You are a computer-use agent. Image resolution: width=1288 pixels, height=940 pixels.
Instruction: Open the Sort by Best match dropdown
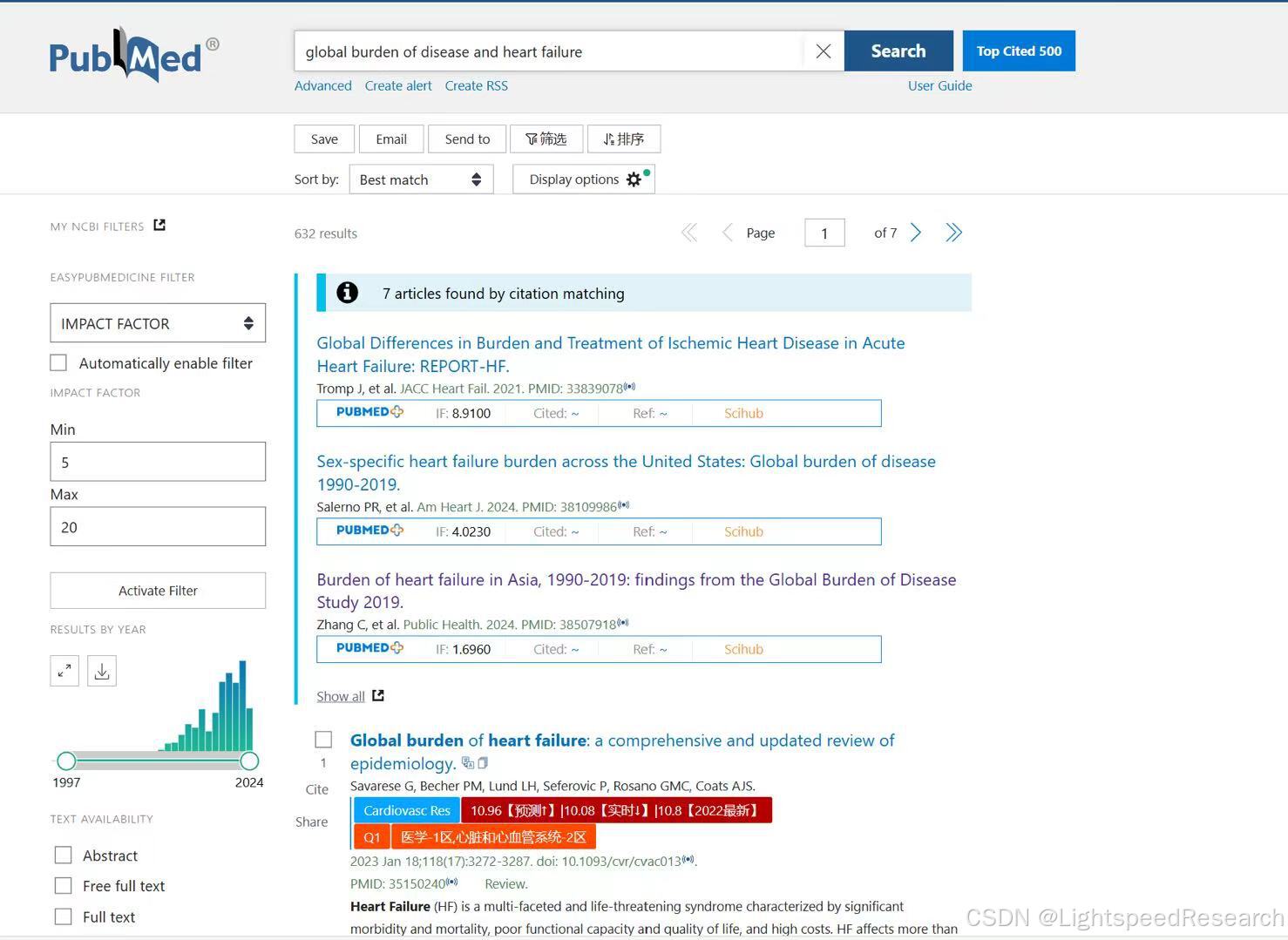tap(421, 179)
